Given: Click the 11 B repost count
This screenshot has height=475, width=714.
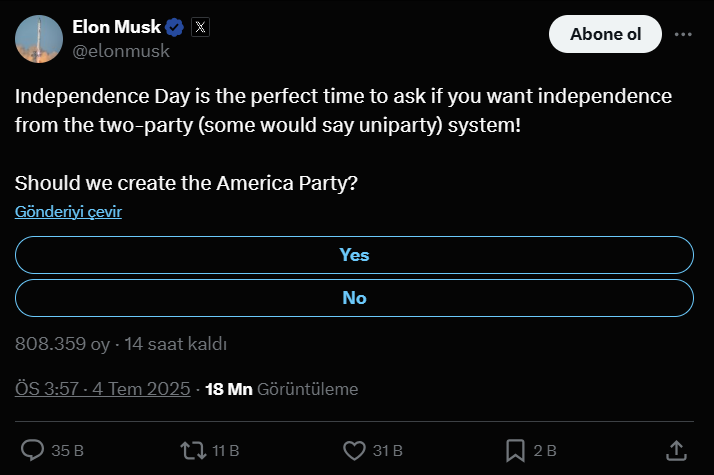Looking at the screenshot, I should 225,450.
